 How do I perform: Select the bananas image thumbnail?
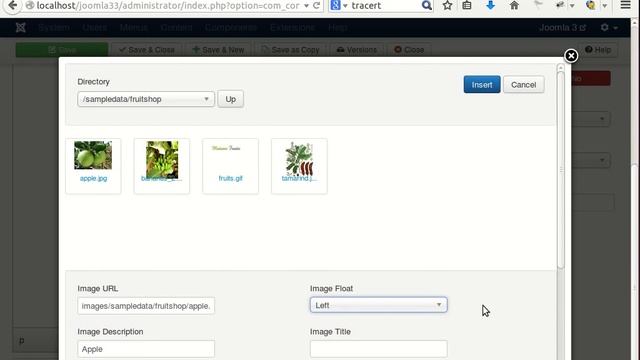click(162, 160)
